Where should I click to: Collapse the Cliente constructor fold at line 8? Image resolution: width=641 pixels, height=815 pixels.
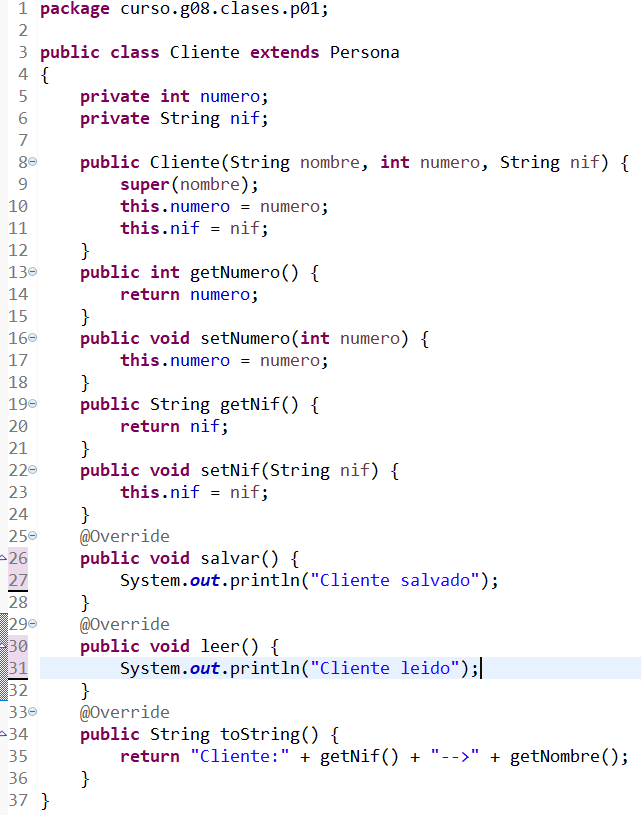pos(32,161)
